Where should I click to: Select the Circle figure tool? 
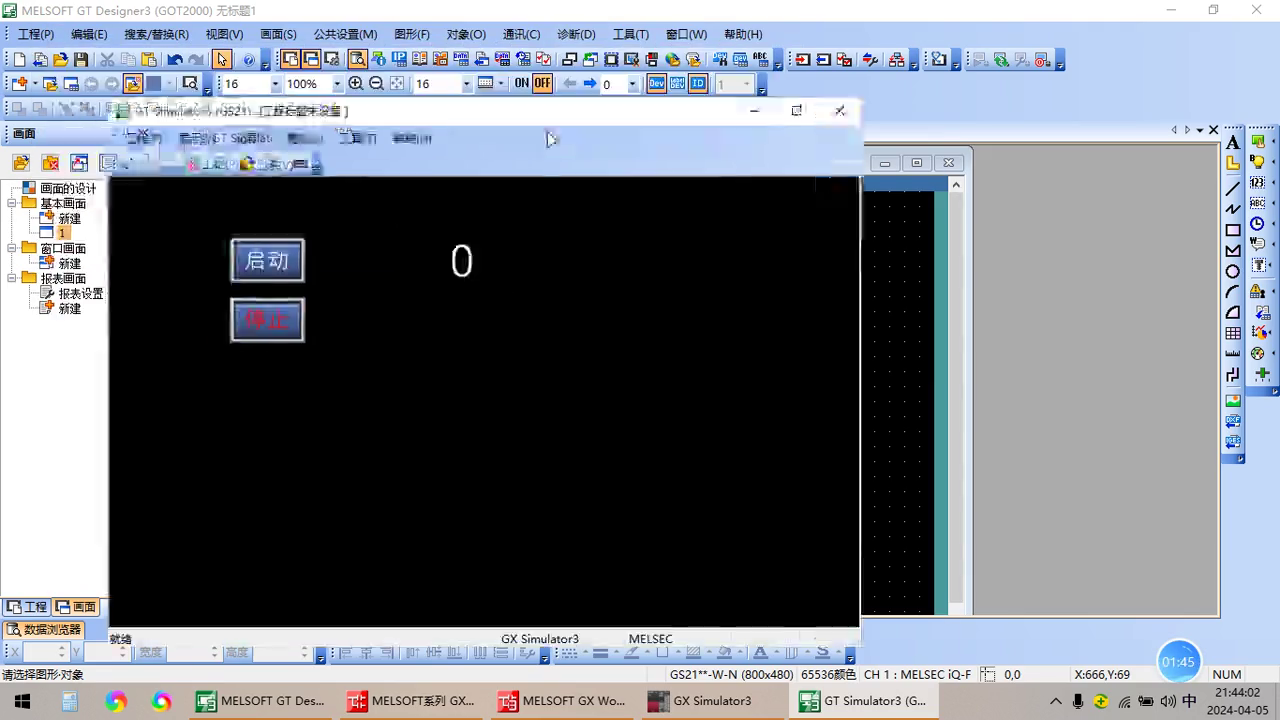(x=1233, y=271)
